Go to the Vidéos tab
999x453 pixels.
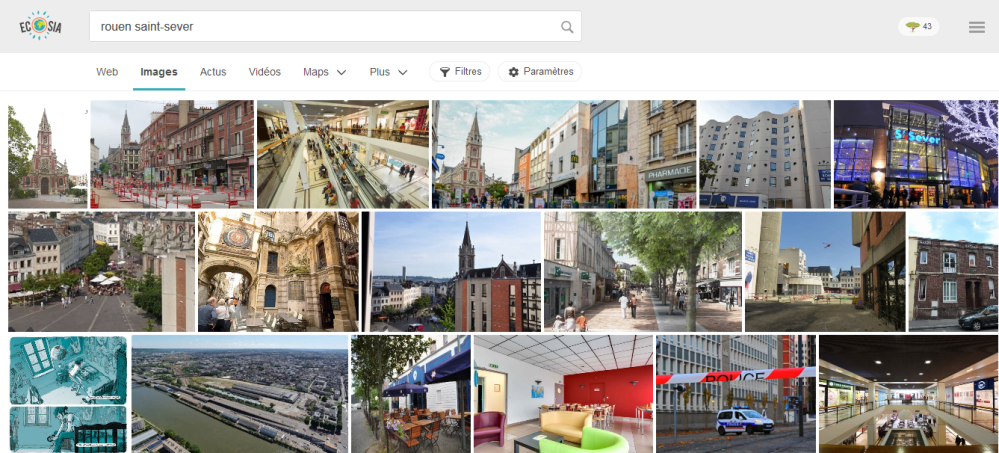click(264, 72)
